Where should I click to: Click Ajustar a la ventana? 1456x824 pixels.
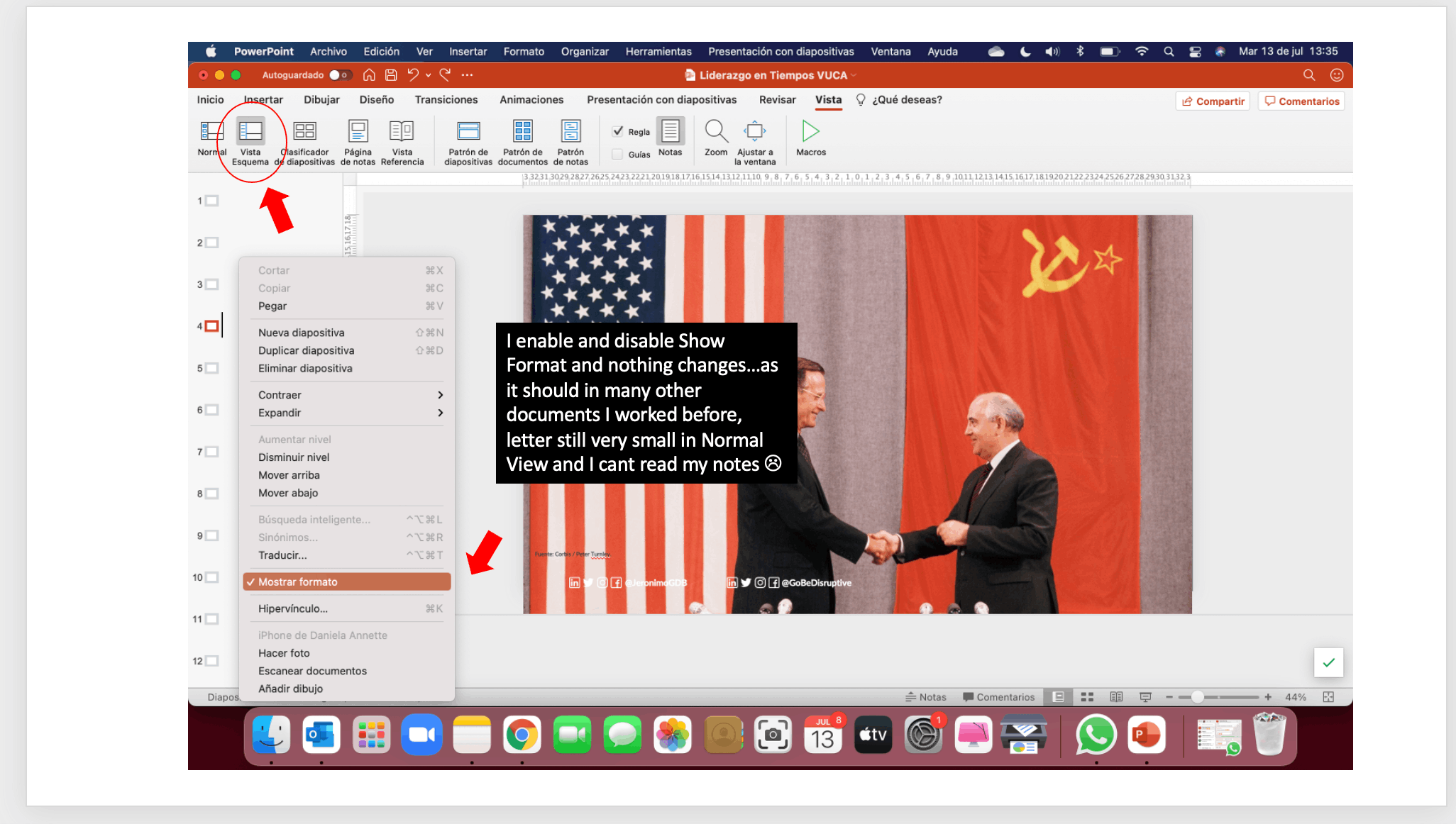pyautogui.click(x=755, y=142)
